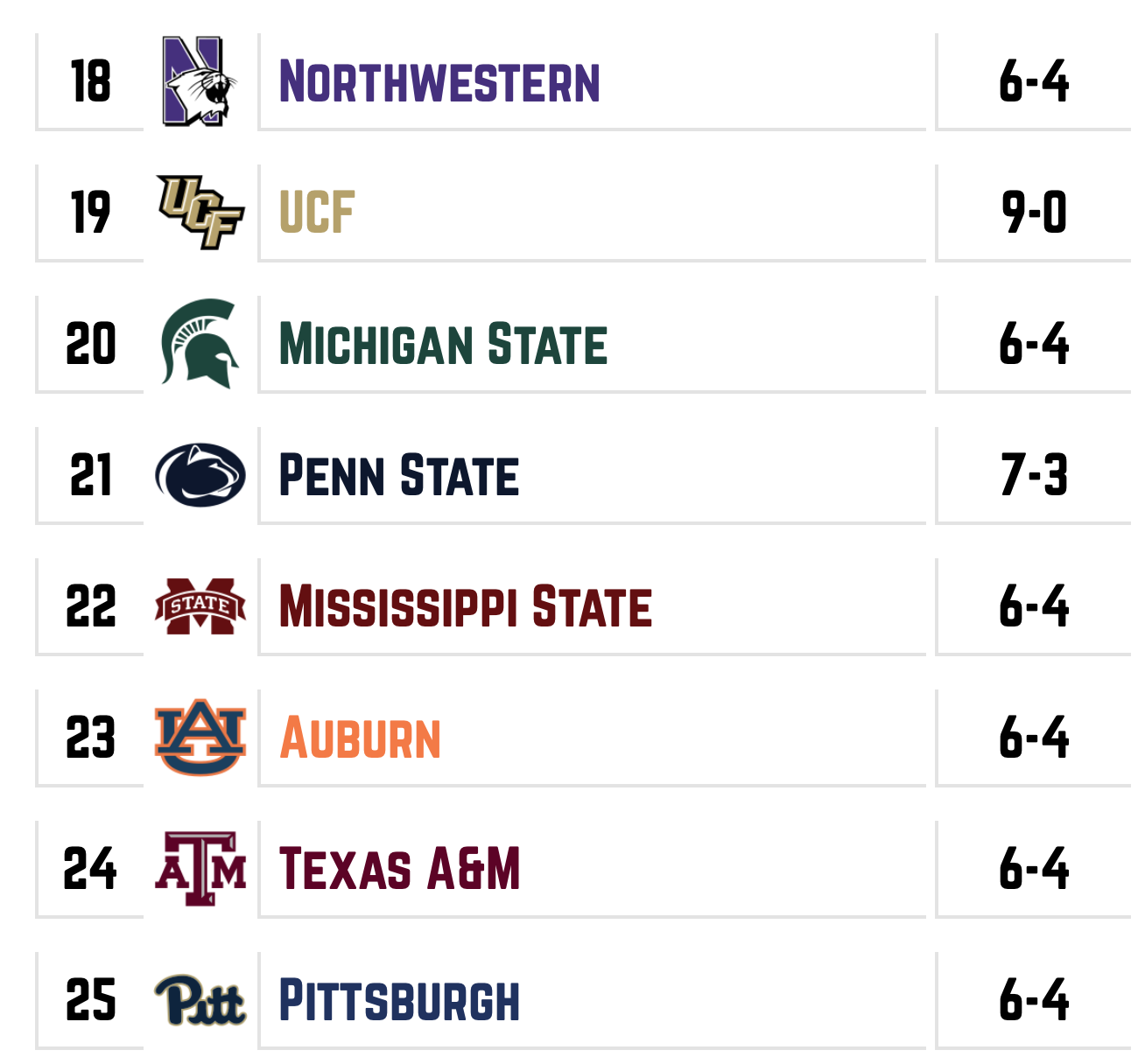
Task: Click the Mississippi State team name
Action: pyautogui.click(x=465, y=606)
